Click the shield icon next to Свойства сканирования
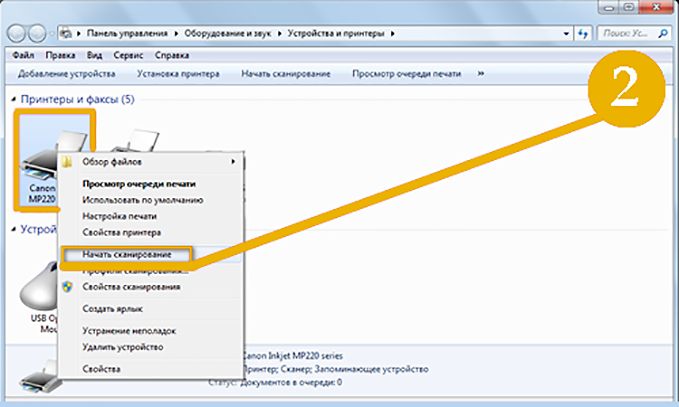This screenshot has width=679, height=407. click(67, 286)
